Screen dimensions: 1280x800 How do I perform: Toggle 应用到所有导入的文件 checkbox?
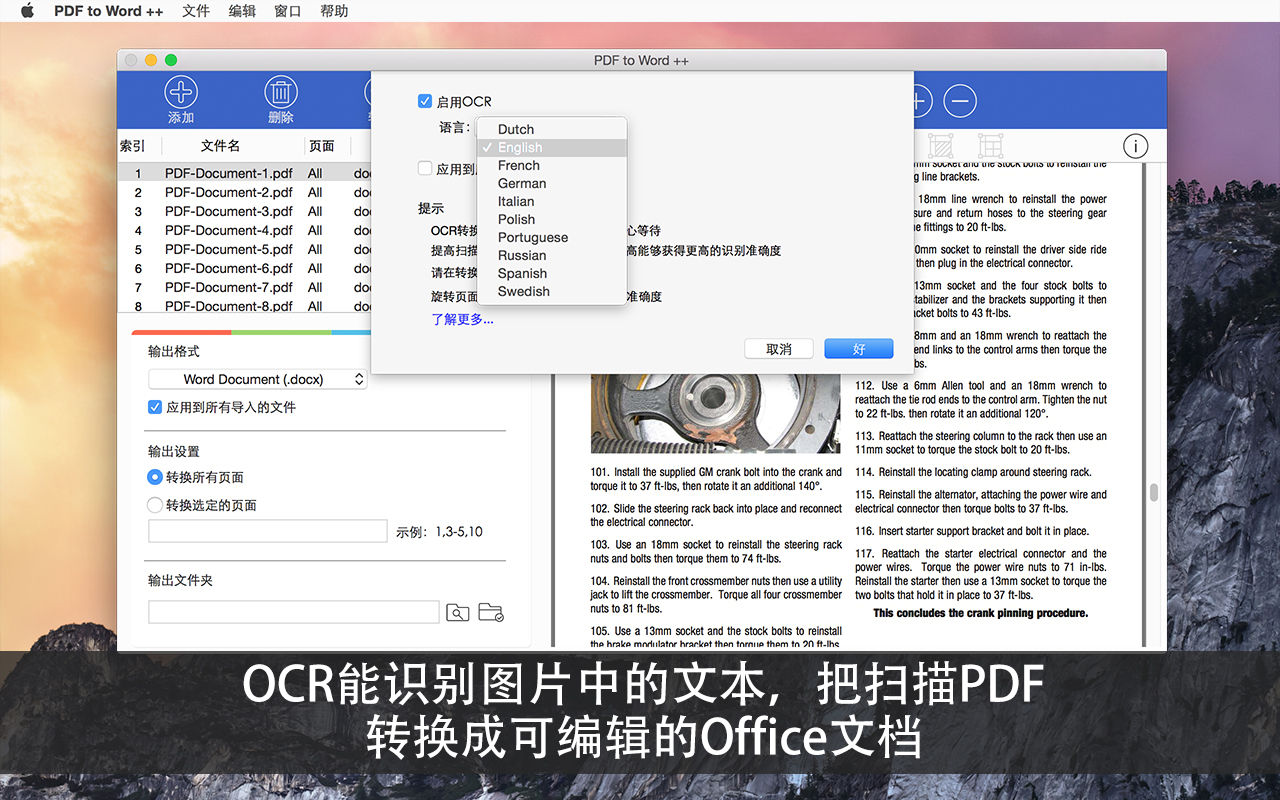(155, 407)
